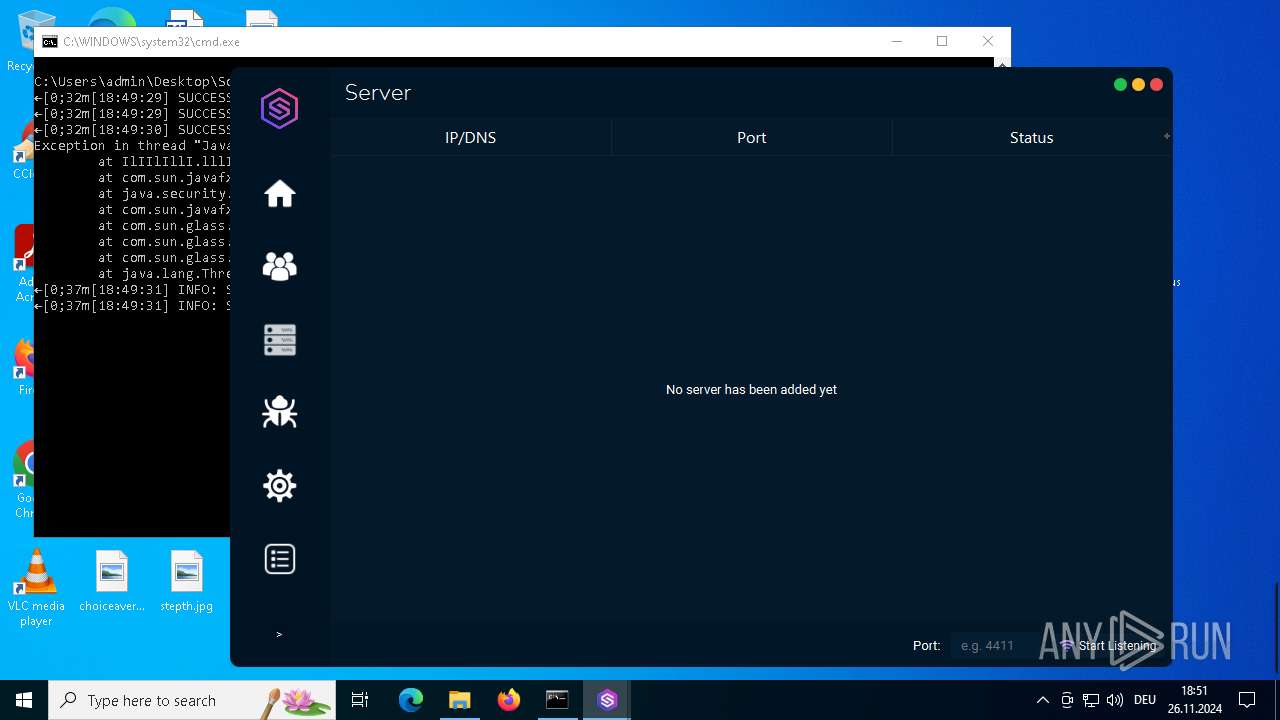Switch DEU keyboard language indicator

tap(1145, 700)
